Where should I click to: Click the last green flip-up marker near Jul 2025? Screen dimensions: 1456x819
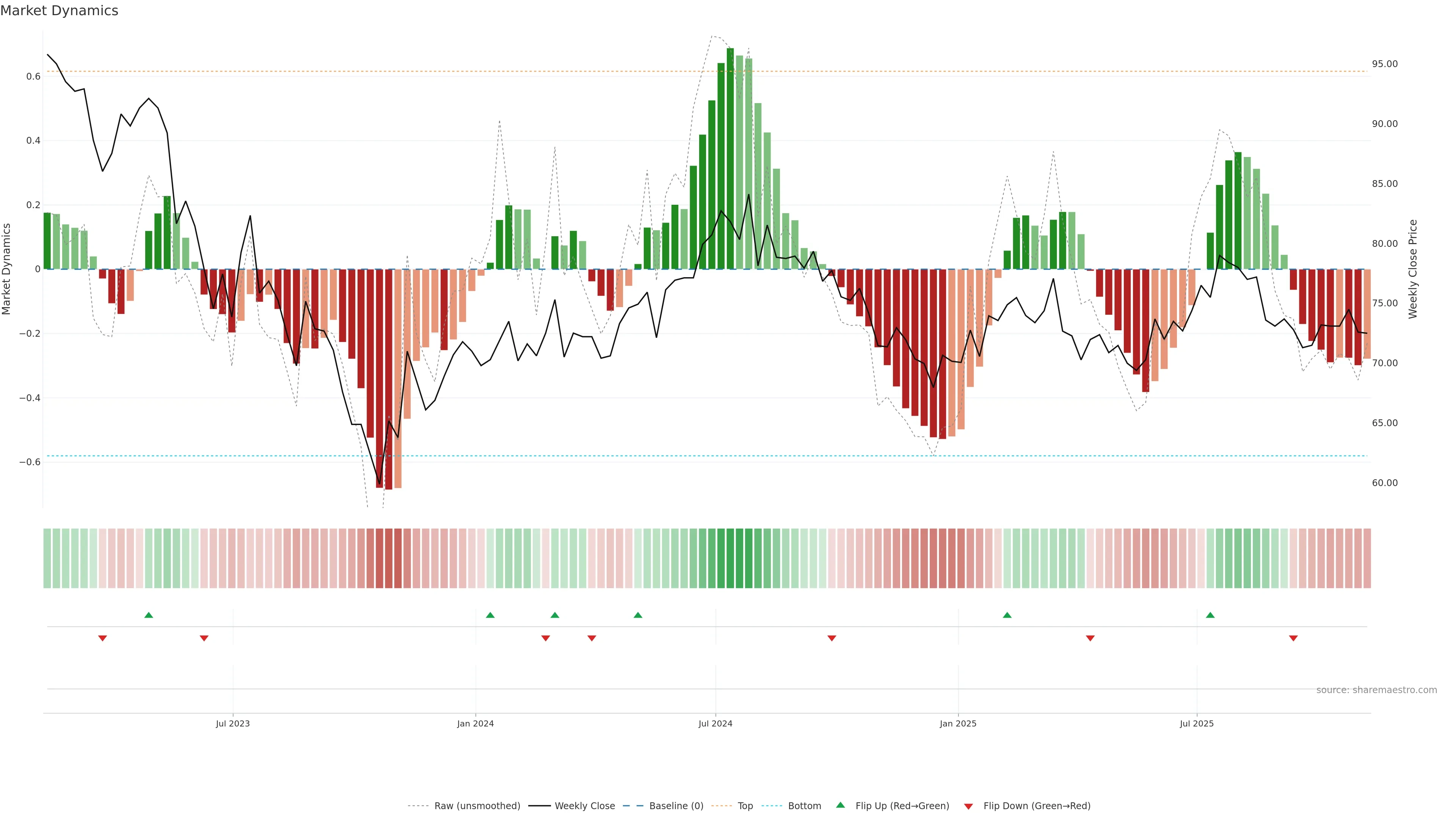(1210, 615)
